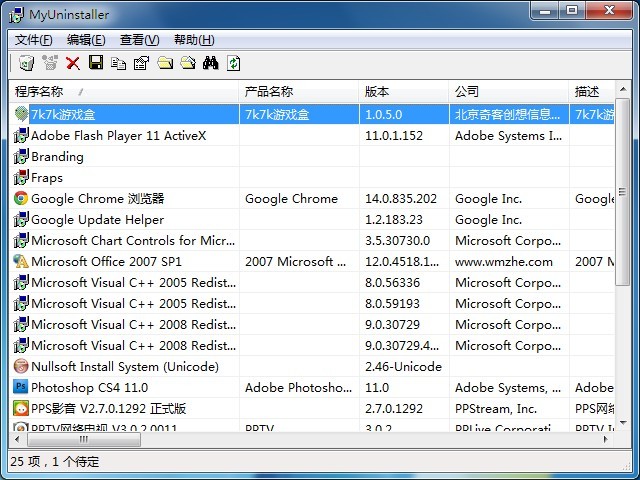Open the 编辑(E) menu
Screen dimensions: 640x480
pos(86,40)
